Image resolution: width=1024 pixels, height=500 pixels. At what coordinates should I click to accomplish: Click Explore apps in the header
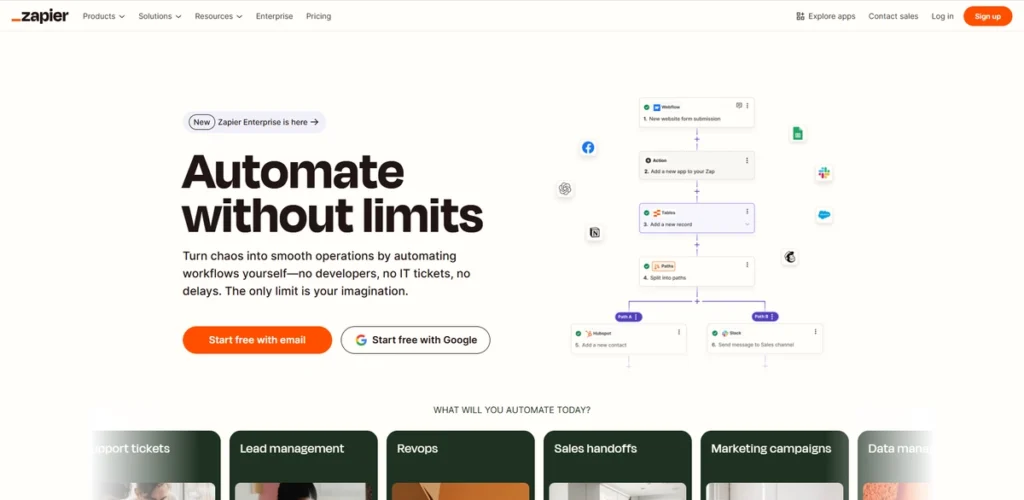click(825, 16)
